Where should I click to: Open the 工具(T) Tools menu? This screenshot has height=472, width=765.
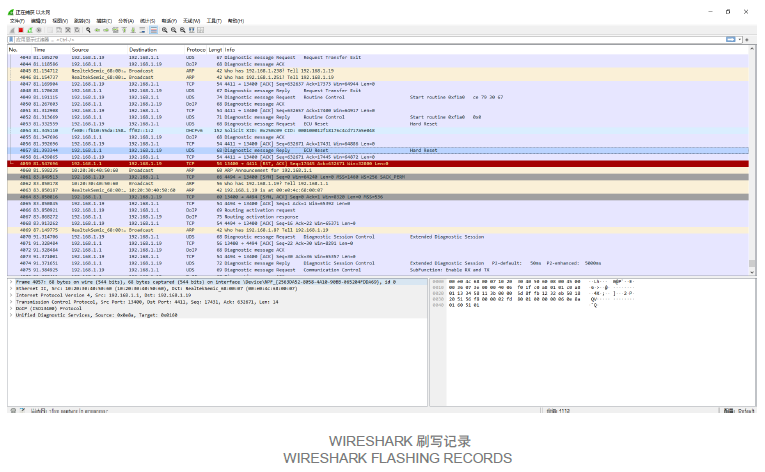pyautogui.click(x=214, y=21)
